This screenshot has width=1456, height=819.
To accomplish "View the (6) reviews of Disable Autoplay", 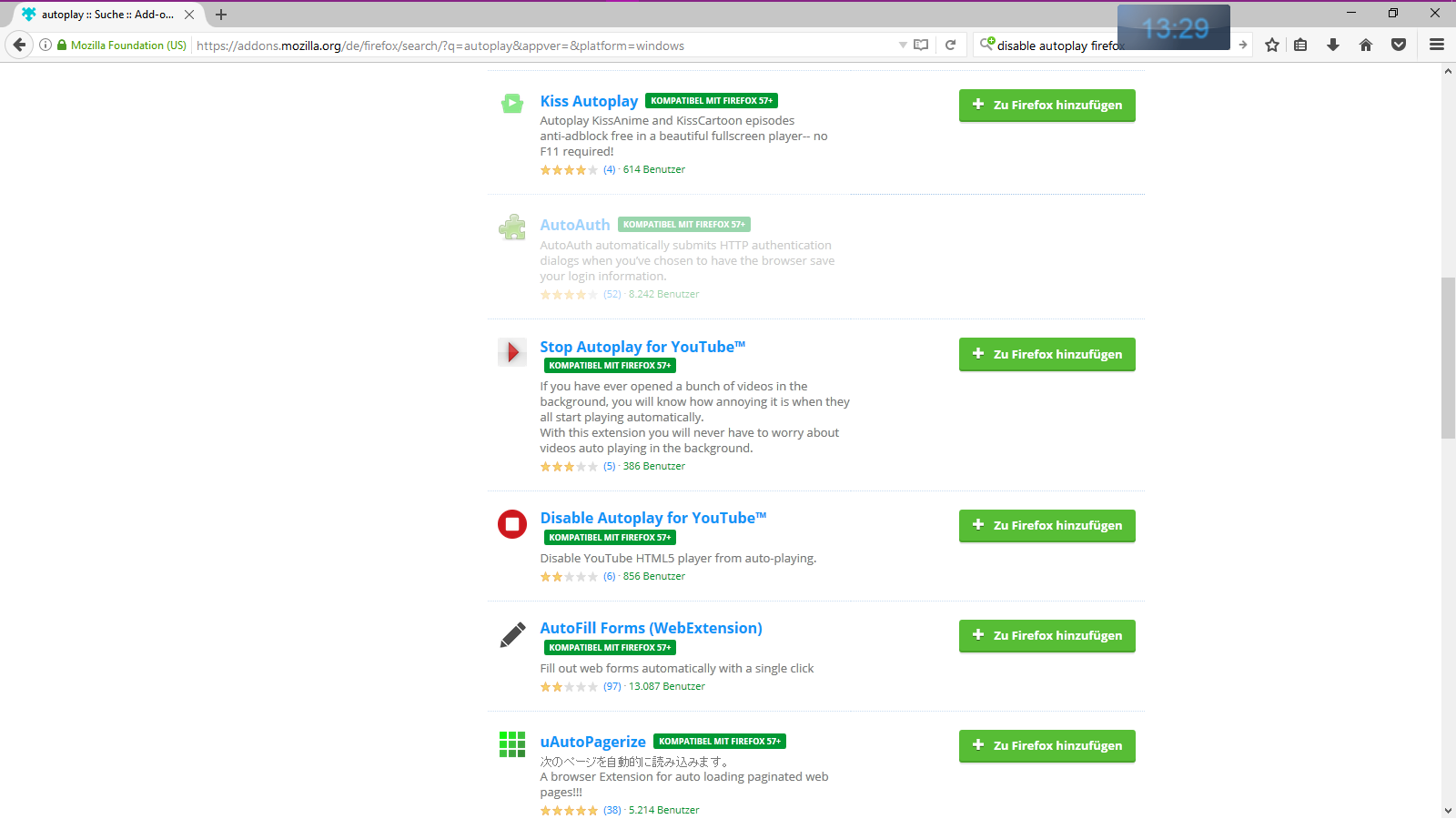I will tap(610, 576).
